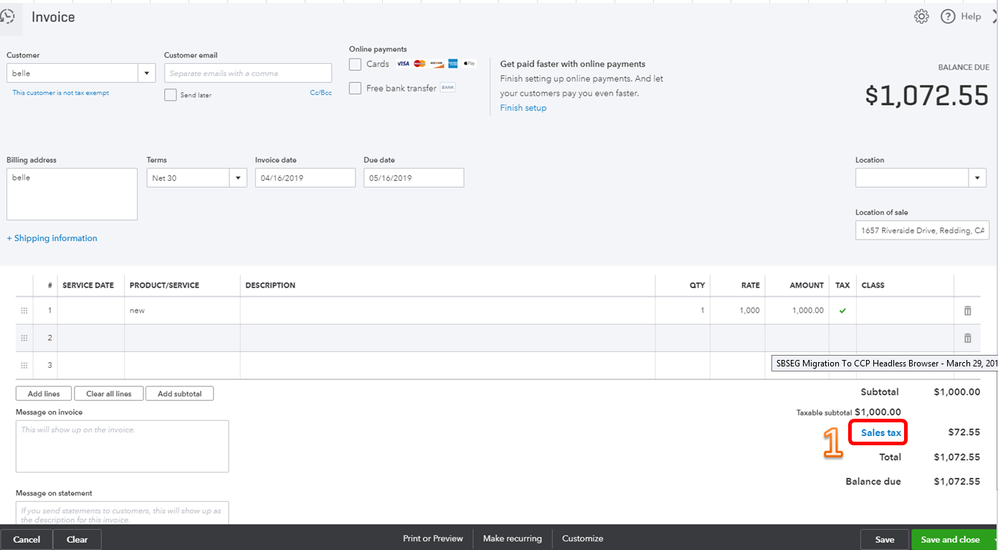Click the Message on invoice text area

pos(122,446)
